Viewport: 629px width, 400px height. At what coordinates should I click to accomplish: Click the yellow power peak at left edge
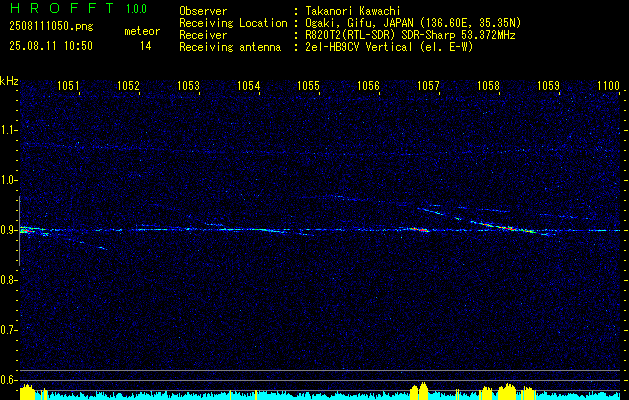(x=27, y=392)
